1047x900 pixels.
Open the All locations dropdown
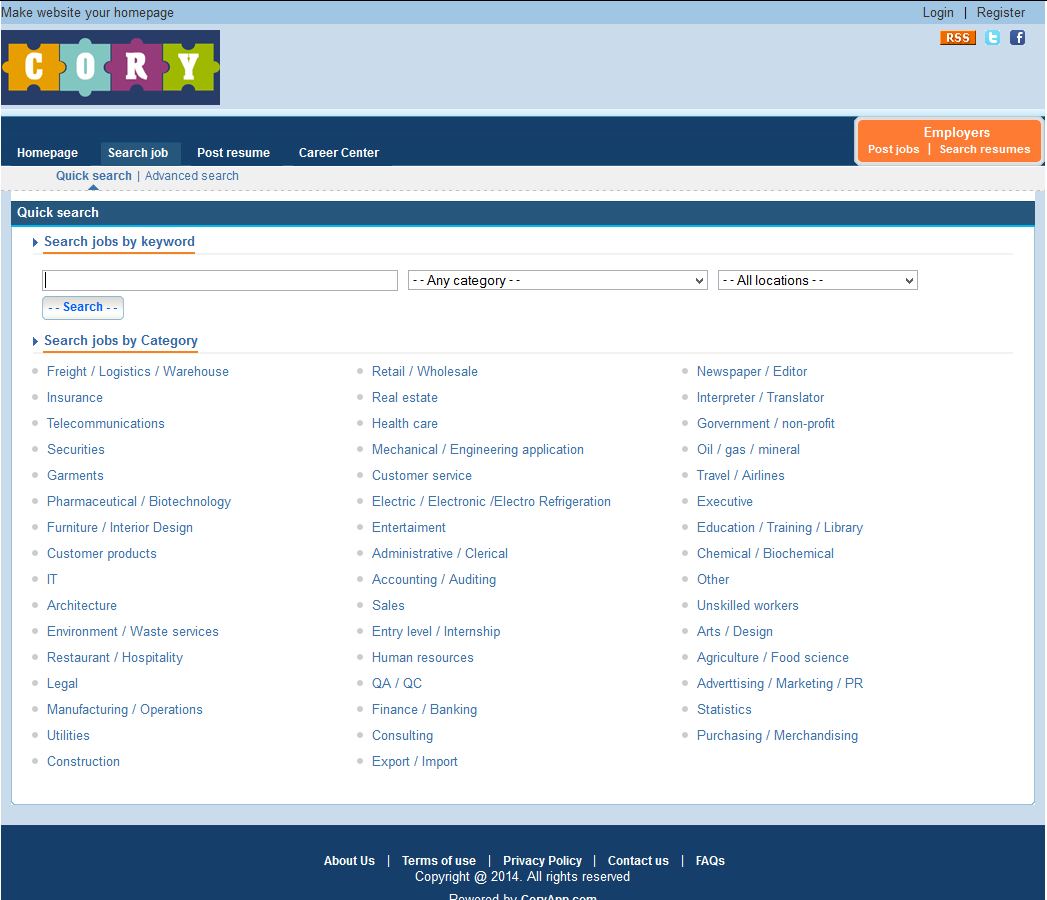[x=817, y=280]
